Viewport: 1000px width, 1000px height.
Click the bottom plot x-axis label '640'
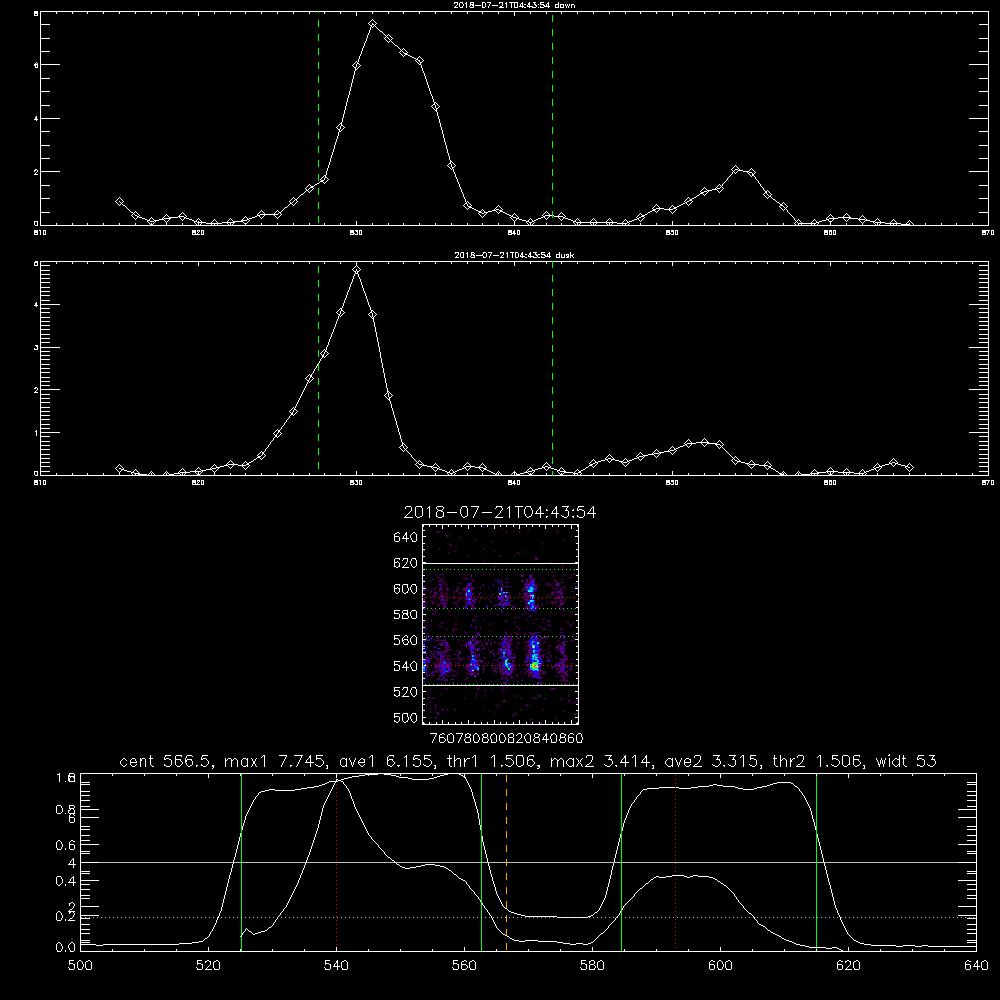[x=976, y=965]
